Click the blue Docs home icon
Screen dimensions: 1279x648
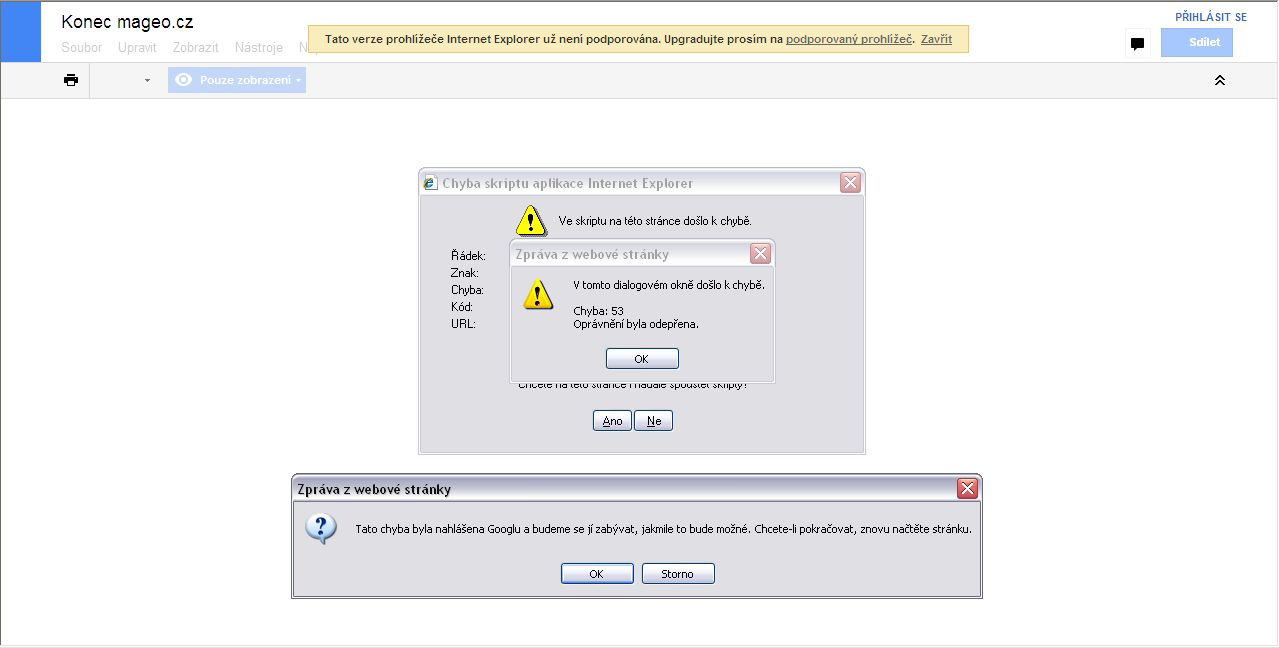point(20,32)
